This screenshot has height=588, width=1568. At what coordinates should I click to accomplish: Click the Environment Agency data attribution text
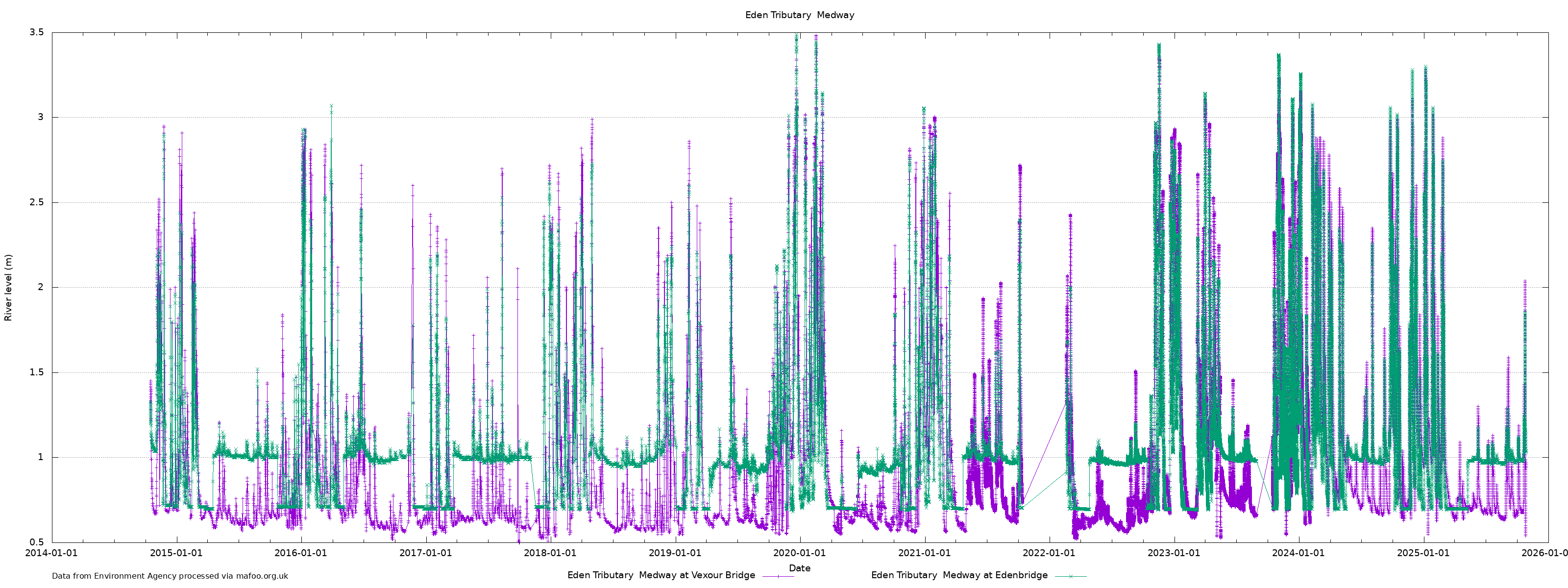coord(170,576)
